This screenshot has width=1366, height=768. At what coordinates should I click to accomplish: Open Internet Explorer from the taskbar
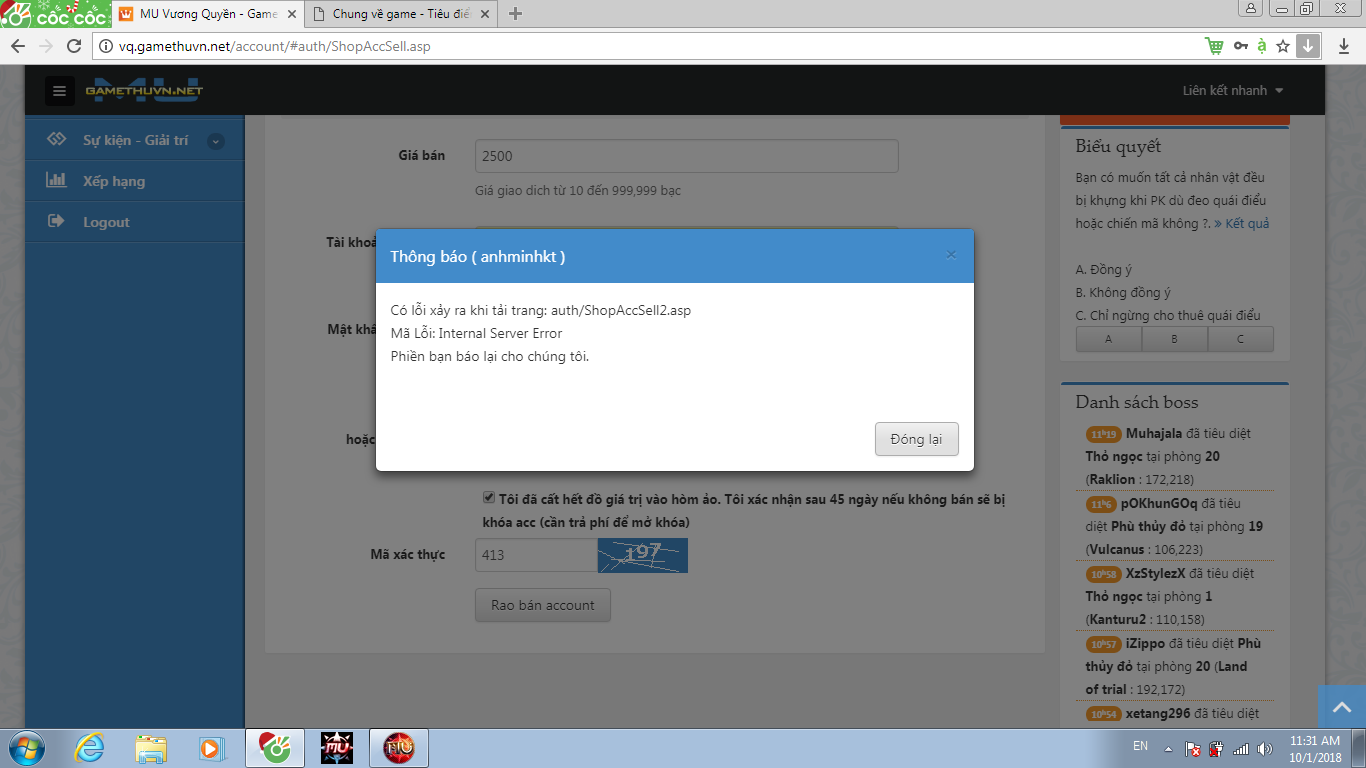click(90, 747)
